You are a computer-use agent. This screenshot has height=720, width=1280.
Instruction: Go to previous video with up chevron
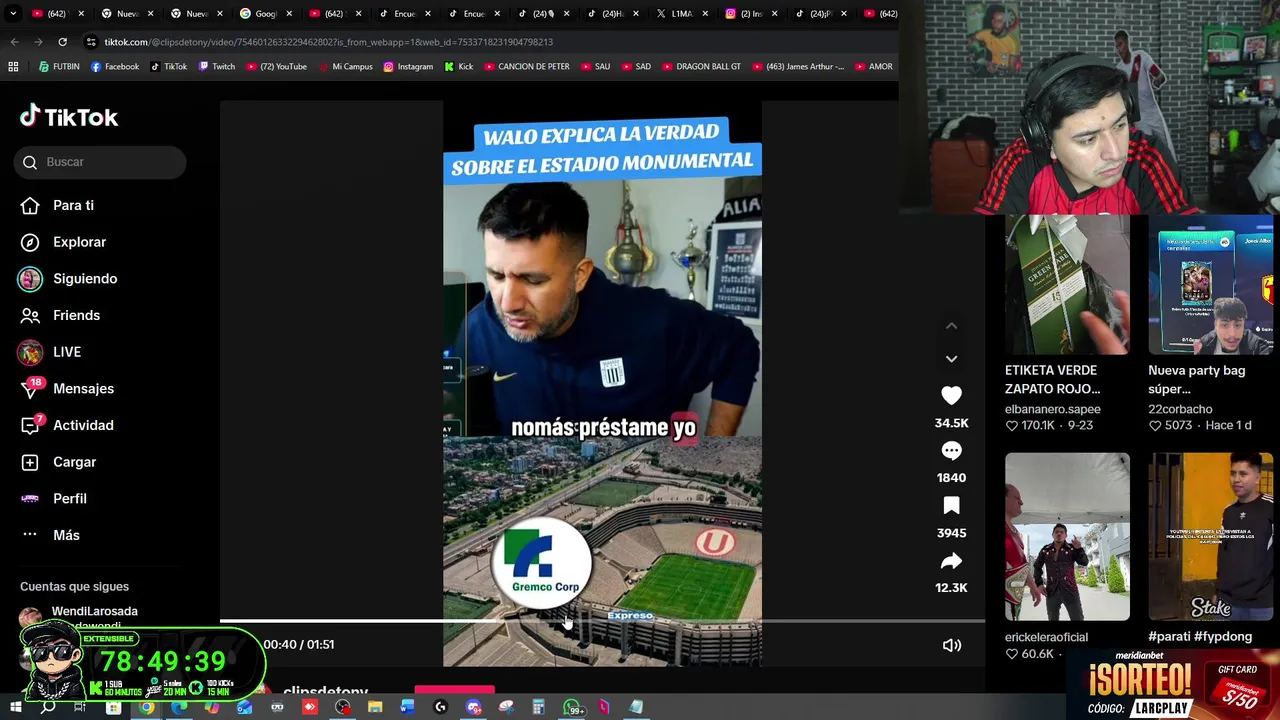point(951,326)
